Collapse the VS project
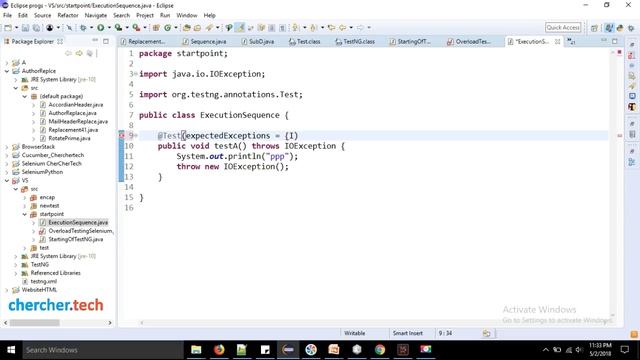This screenshot has height=360, width=640. [x=7, y=180]
